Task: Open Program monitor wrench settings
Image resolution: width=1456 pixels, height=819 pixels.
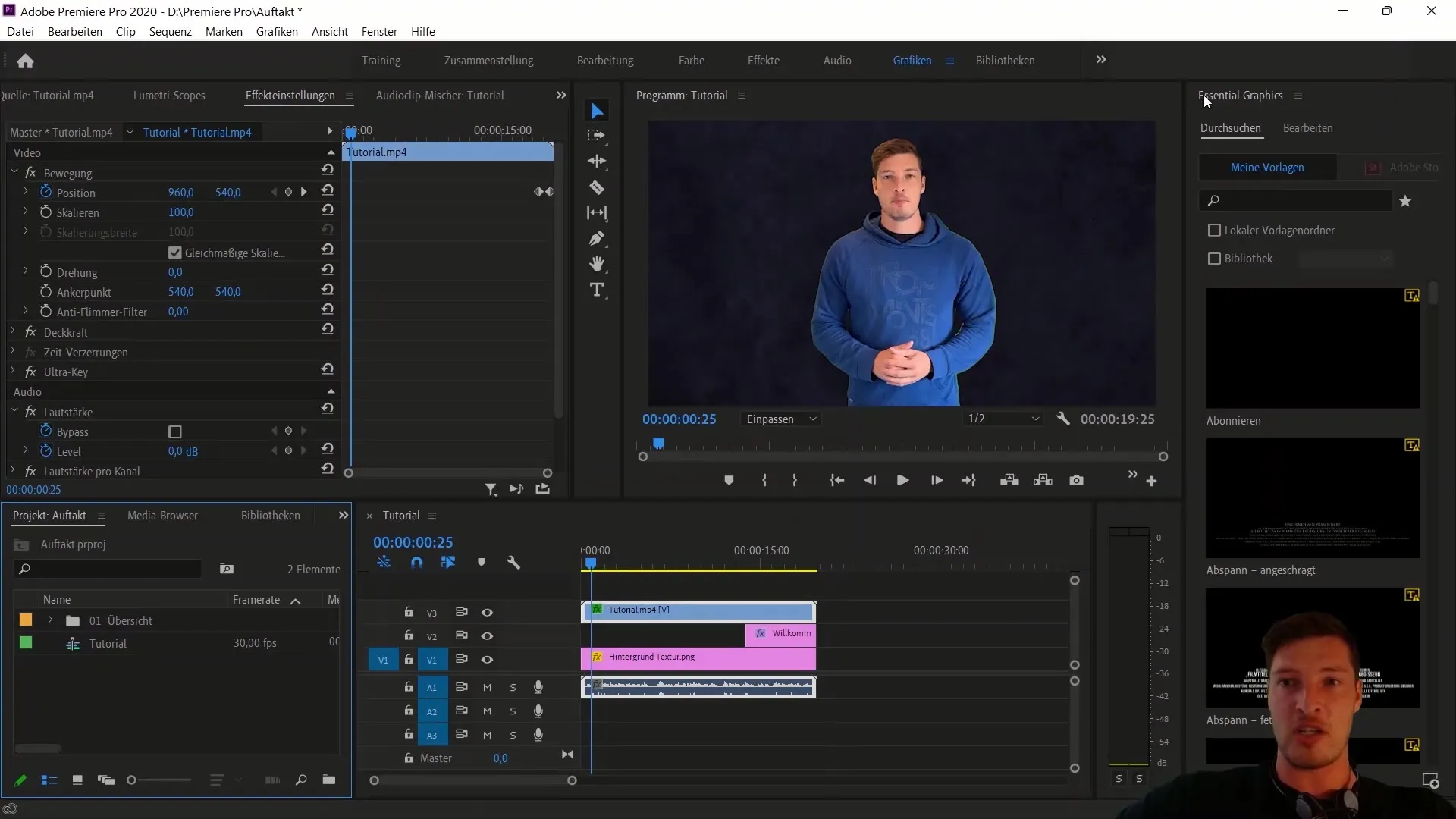Action: click(x=1063, y=419)
